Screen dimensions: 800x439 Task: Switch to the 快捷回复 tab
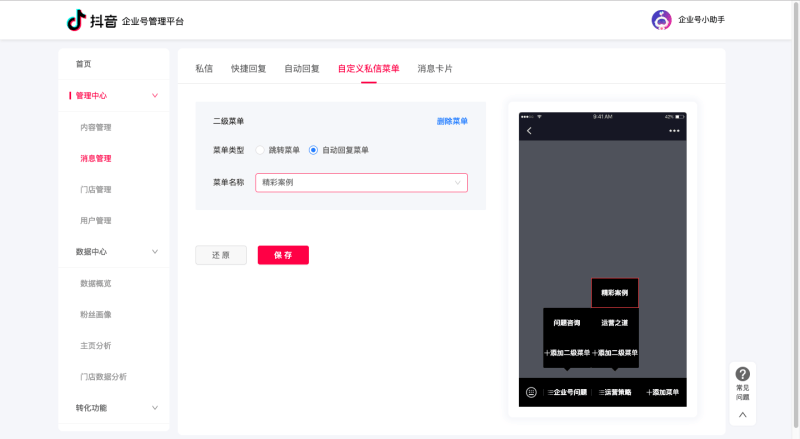tap(248, 68)
